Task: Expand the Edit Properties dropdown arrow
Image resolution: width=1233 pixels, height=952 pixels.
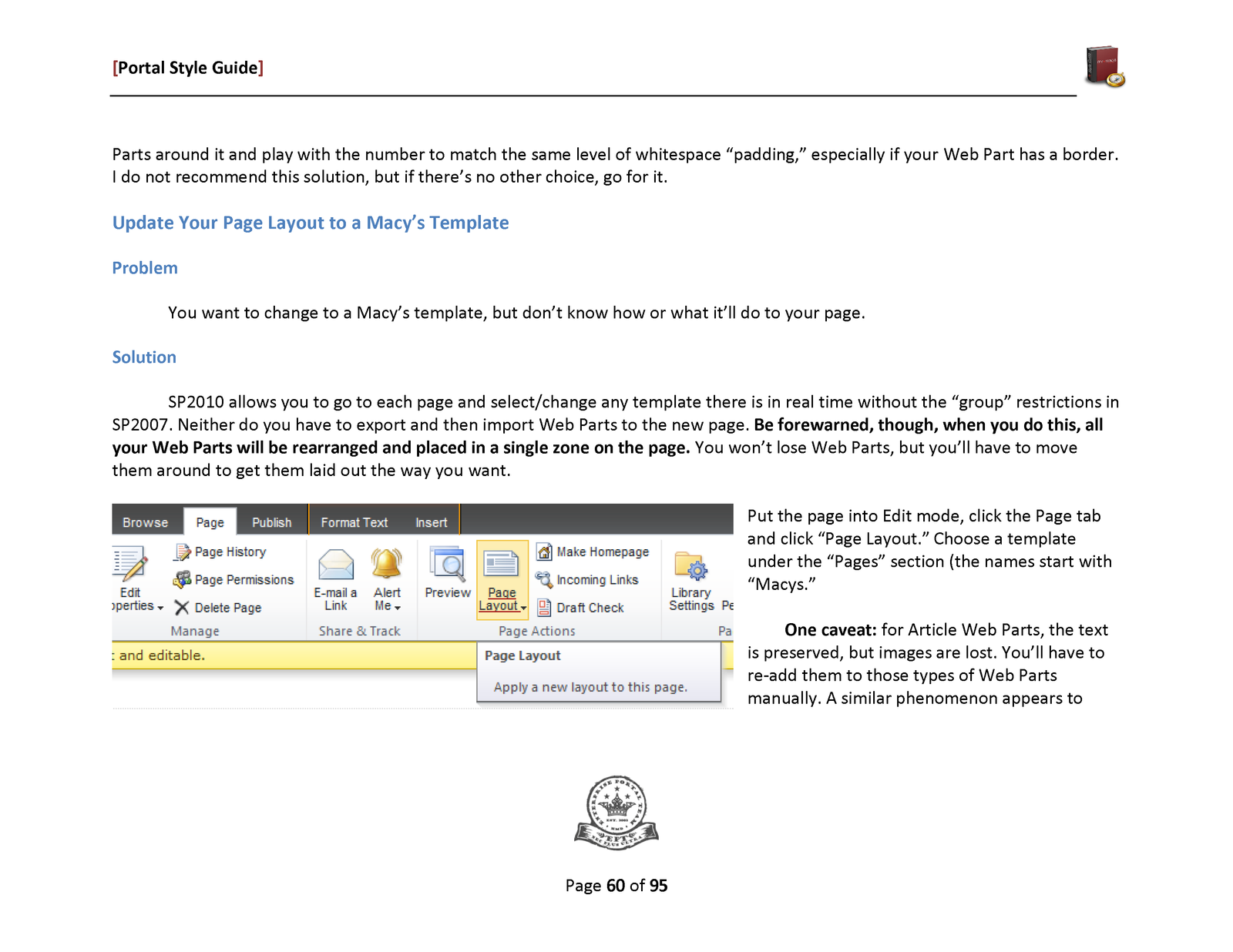Action: pyautogui.click(x=160, y=608)
